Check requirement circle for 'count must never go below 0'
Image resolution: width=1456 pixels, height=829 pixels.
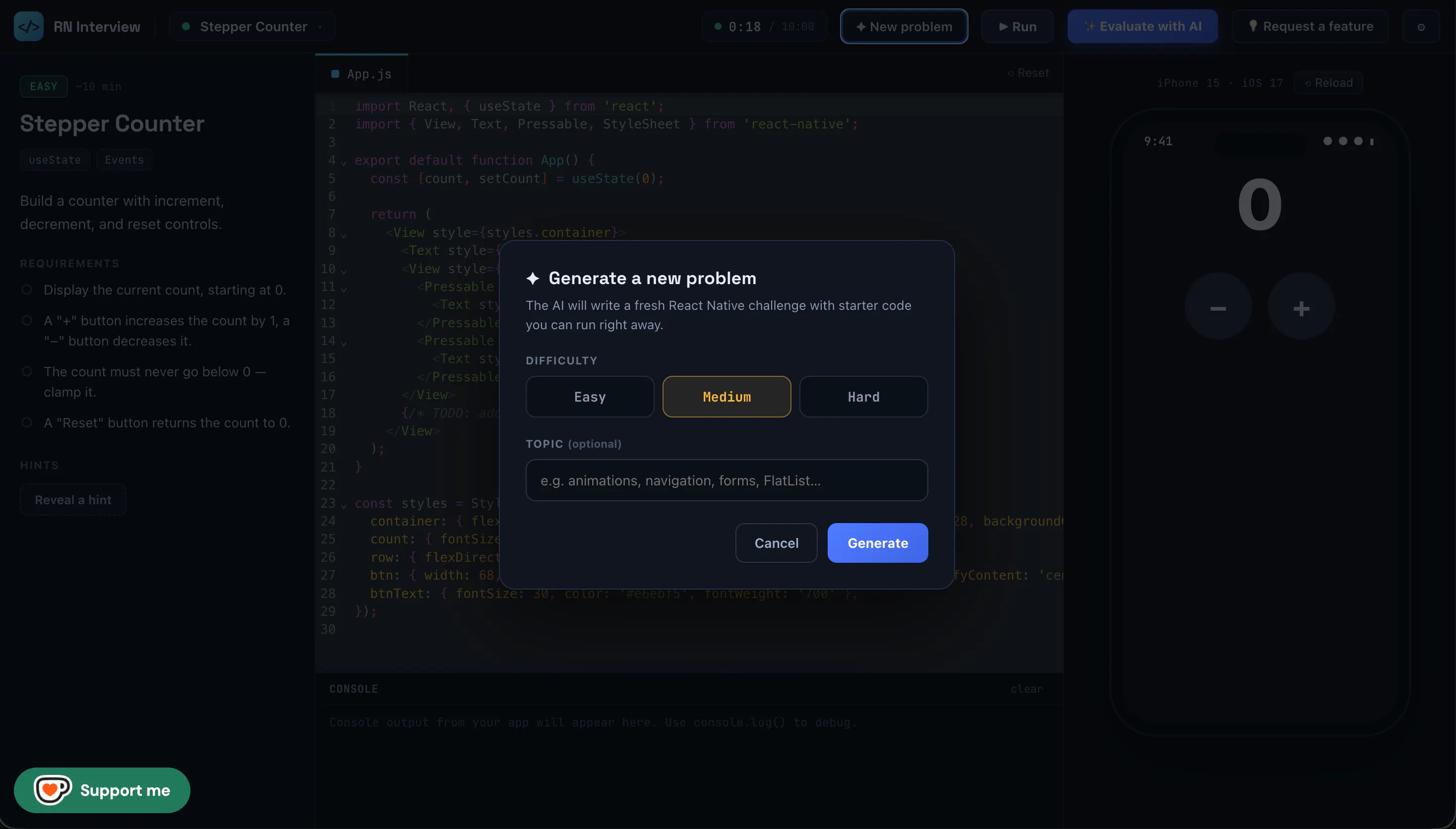coord(27,372)
